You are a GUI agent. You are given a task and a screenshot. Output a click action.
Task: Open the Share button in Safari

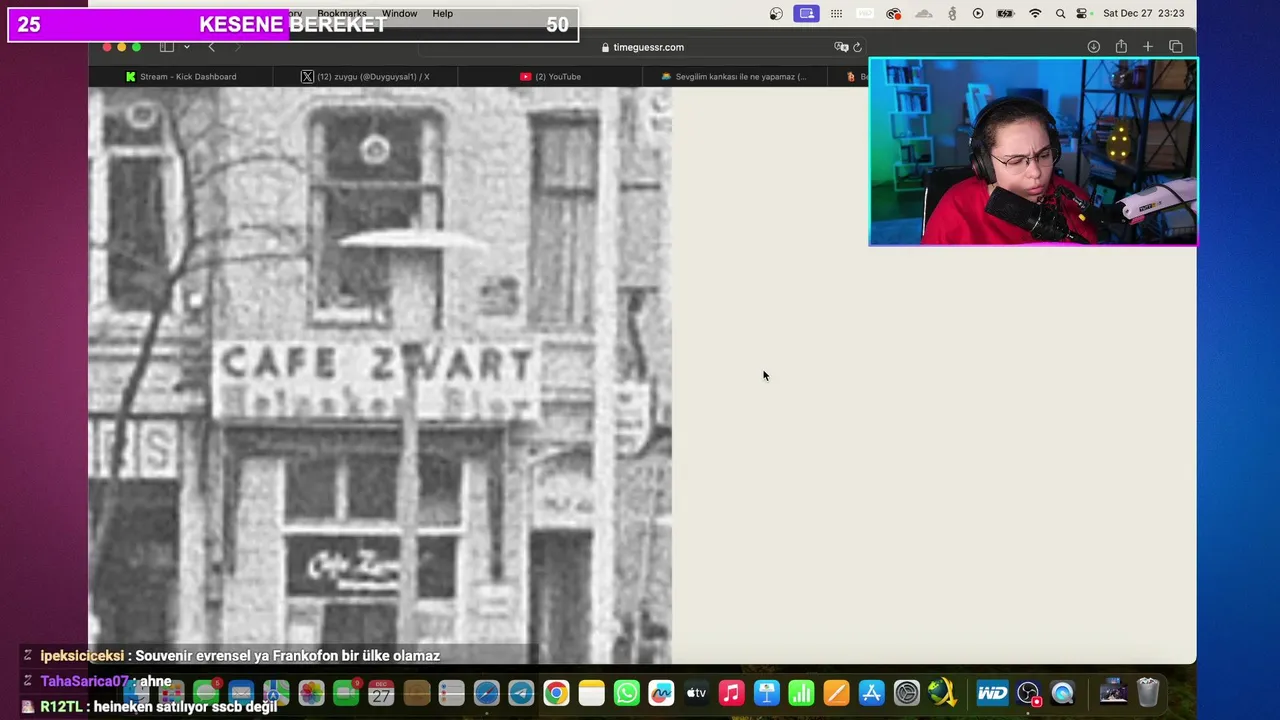tap(1121, 47)
